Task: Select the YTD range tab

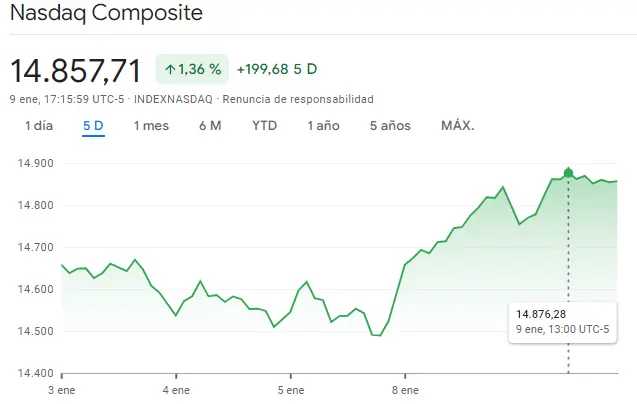Action: (x=264, y=125)
